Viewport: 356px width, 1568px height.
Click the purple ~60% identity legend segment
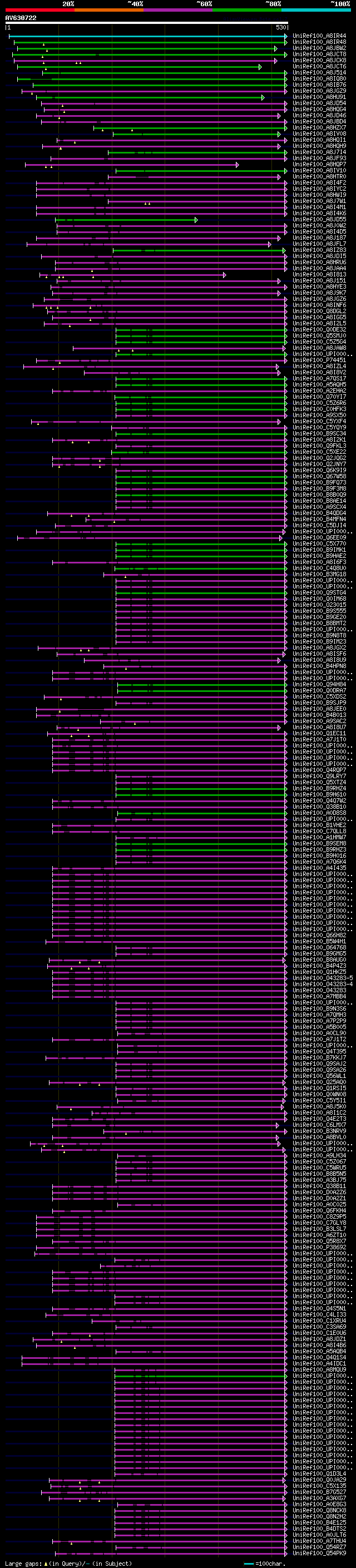point(177,10)
